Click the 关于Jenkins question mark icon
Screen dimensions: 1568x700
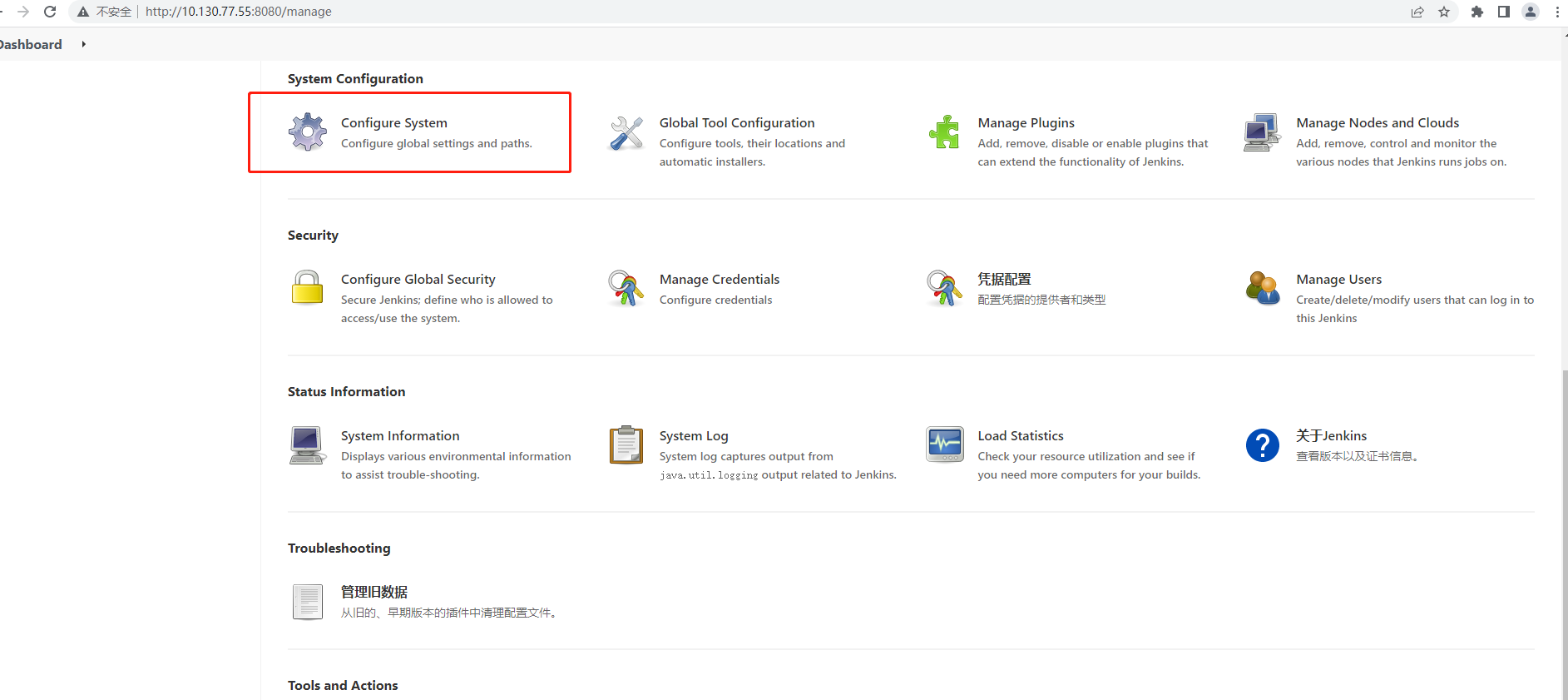(1263, 445)
